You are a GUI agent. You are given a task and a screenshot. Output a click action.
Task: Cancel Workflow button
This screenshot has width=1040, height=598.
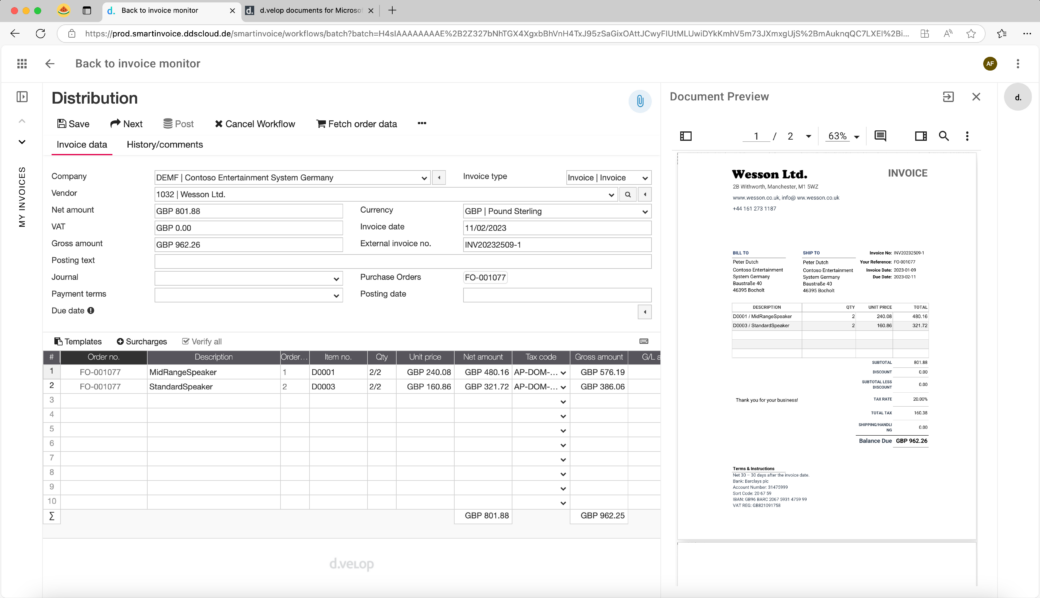click(x=255, y=124)
